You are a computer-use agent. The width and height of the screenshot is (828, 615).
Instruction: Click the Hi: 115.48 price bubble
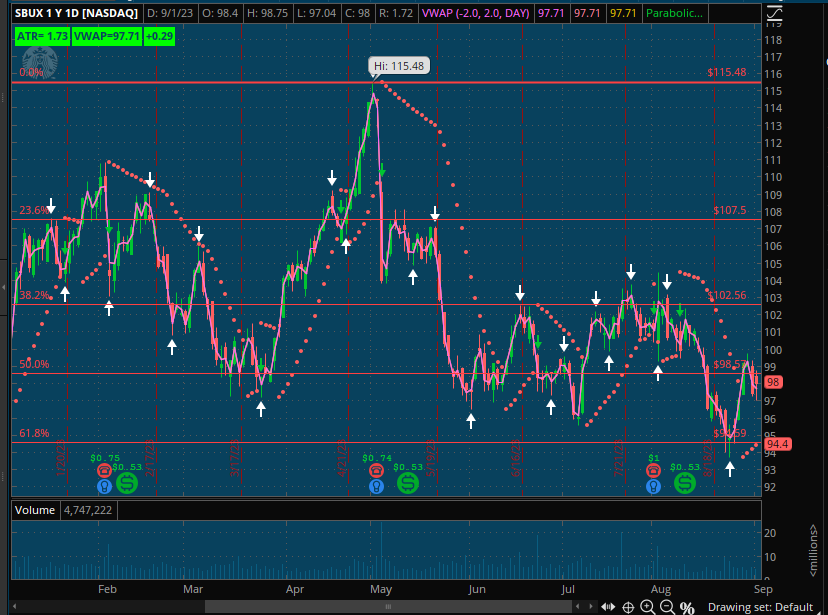[399, 66]
